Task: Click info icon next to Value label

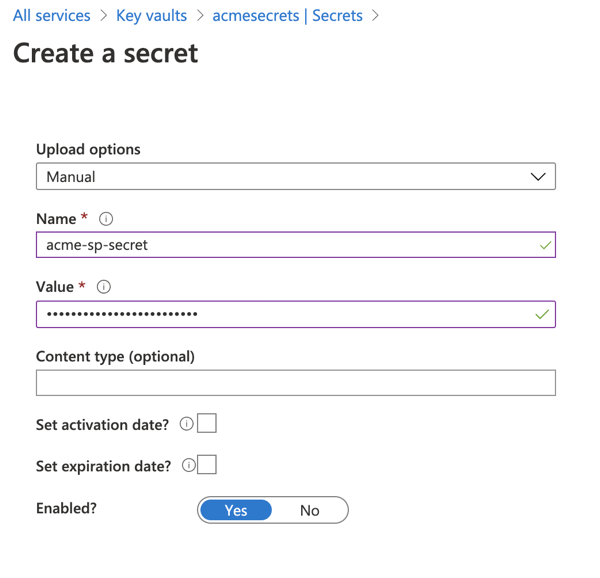Action: click(x=104, y=287)
